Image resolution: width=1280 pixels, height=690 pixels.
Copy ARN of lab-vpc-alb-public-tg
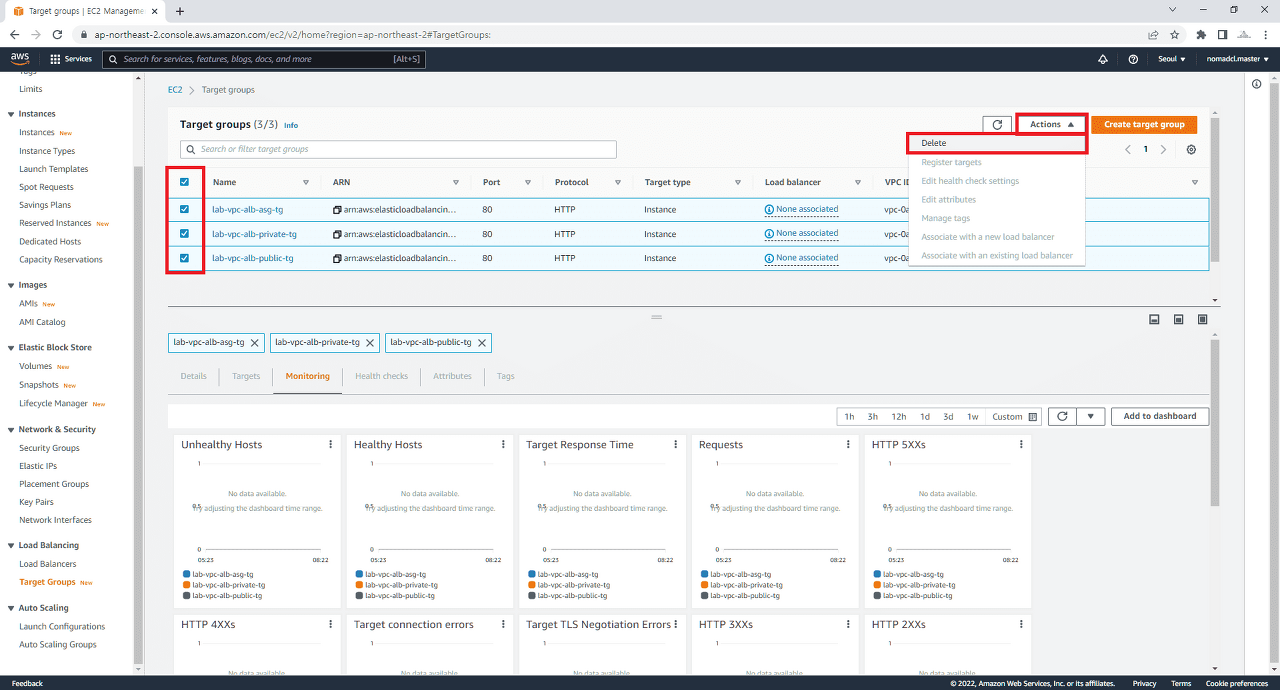click(x=338, y=258)
